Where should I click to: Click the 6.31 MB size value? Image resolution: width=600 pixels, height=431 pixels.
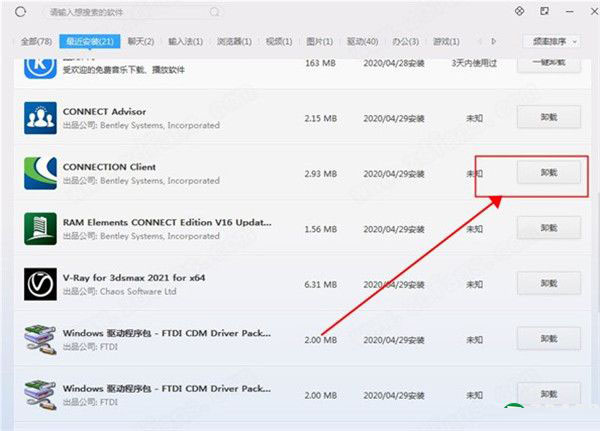[x=321, y=284]
